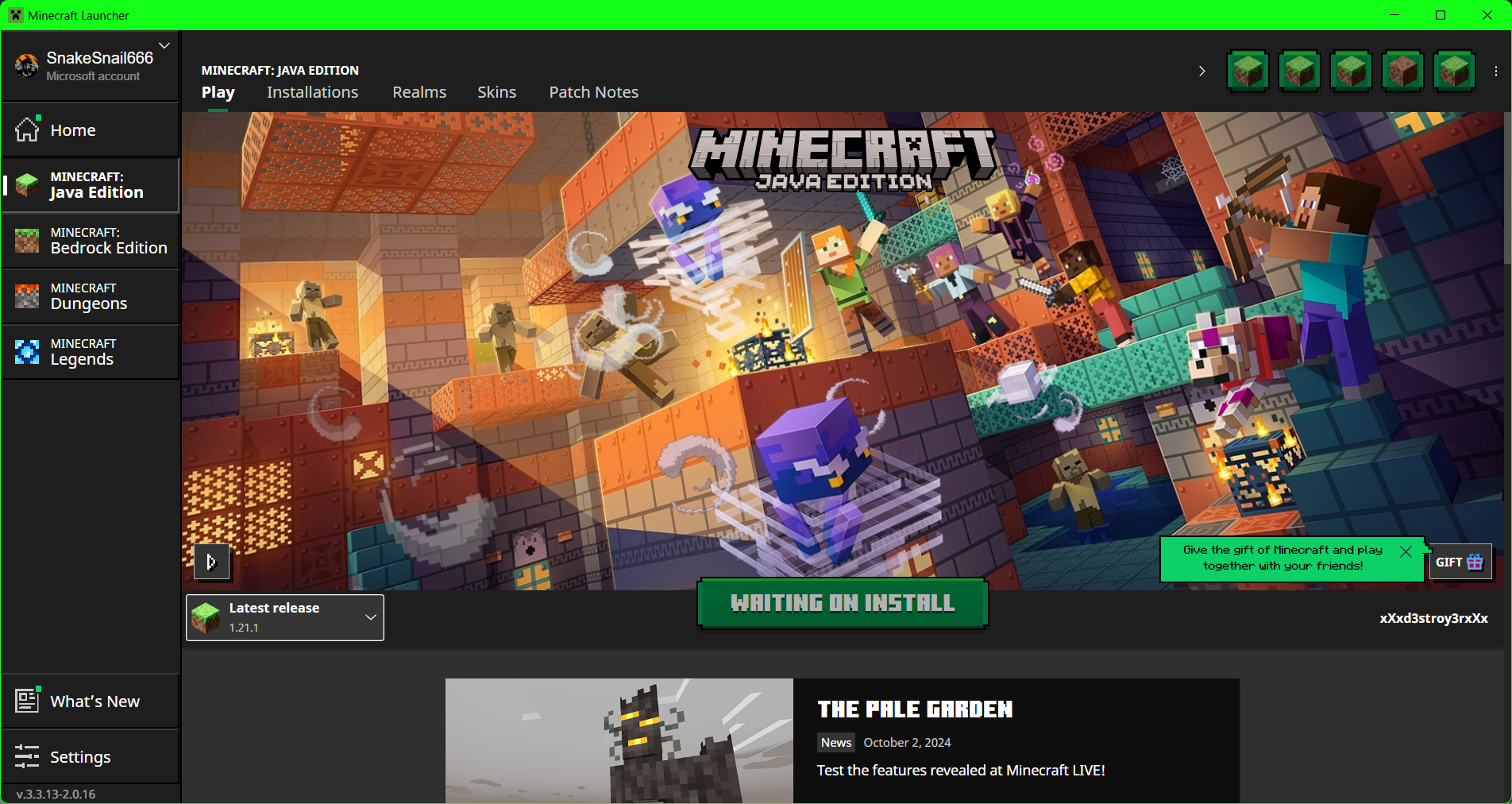Viewport: 1512px width, 804px height.
Task: Click the right chevron beside the block icons
Action: pos(1201,72)
